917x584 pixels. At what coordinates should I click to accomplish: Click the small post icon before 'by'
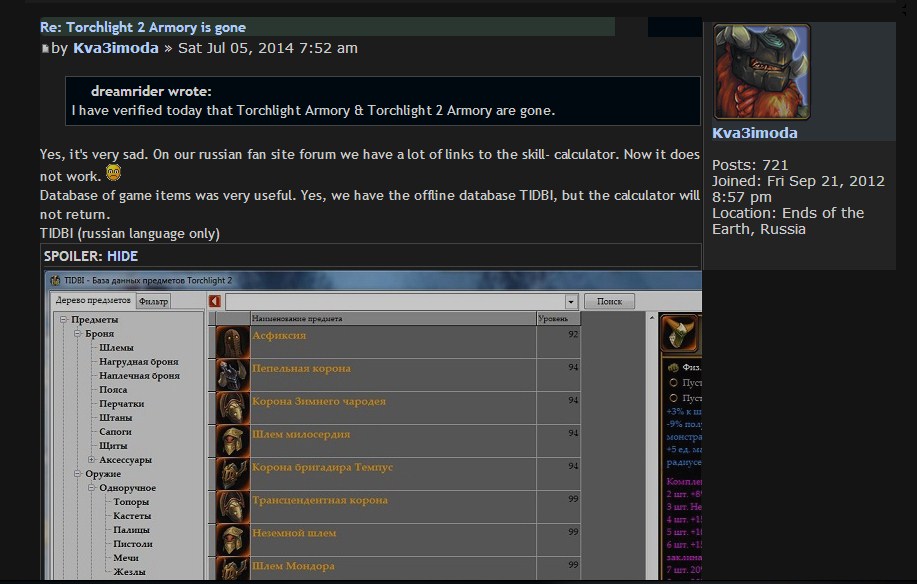click(45, 49)
